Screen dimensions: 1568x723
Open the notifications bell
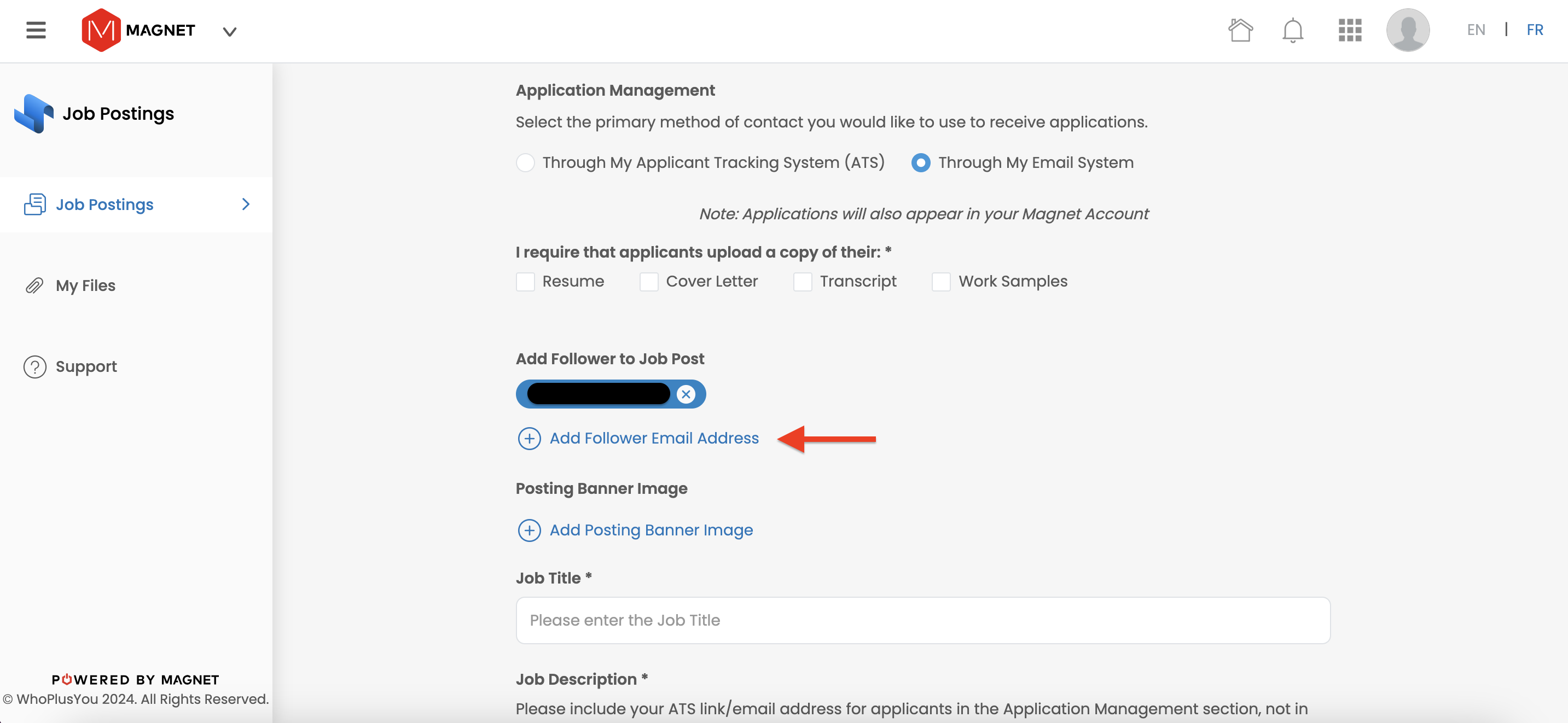point(1292,31)
